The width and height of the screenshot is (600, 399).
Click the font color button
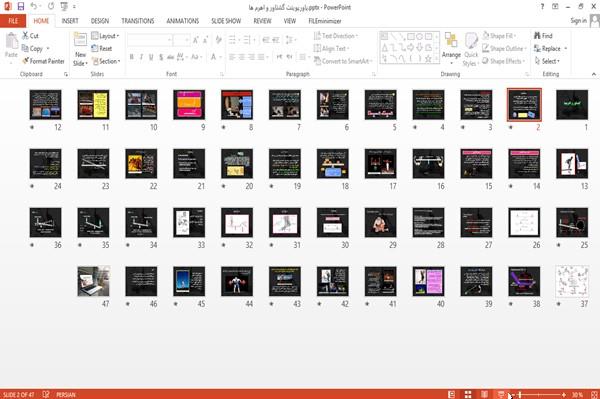(x=215, y=57)
